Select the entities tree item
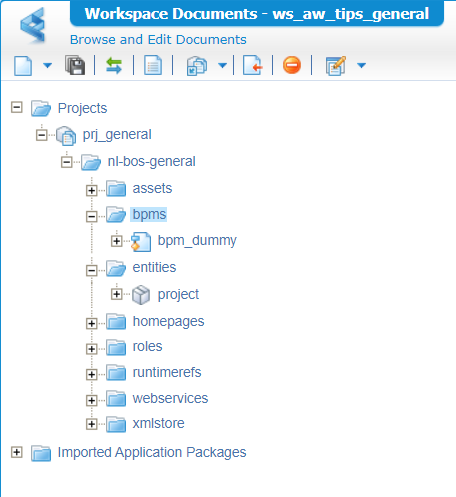Viewport: 456px width, 497px height. pyautogui.click(x=154, y=267)
